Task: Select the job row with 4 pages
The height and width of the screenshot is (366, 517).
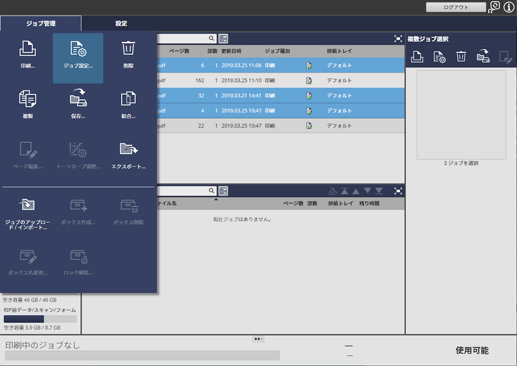Action: 281,111
